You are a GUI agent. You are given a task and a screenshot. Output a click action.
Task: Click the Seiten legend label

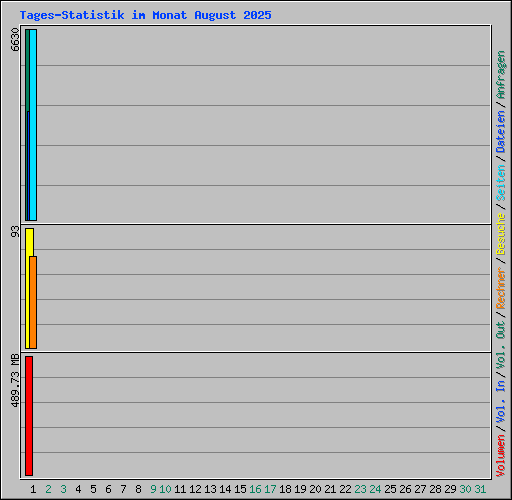coord(501,183)
